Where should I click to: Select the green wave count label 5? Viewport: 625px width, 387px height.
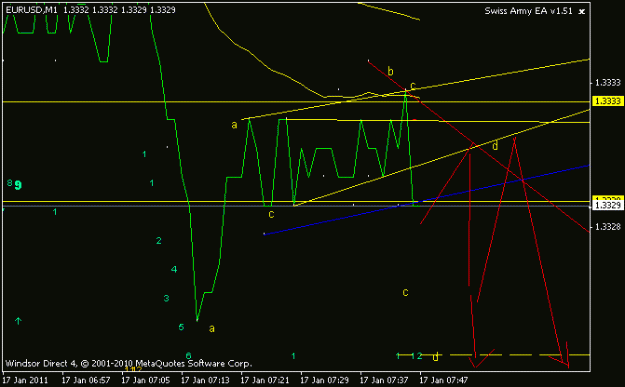click(x=181, y=327)
